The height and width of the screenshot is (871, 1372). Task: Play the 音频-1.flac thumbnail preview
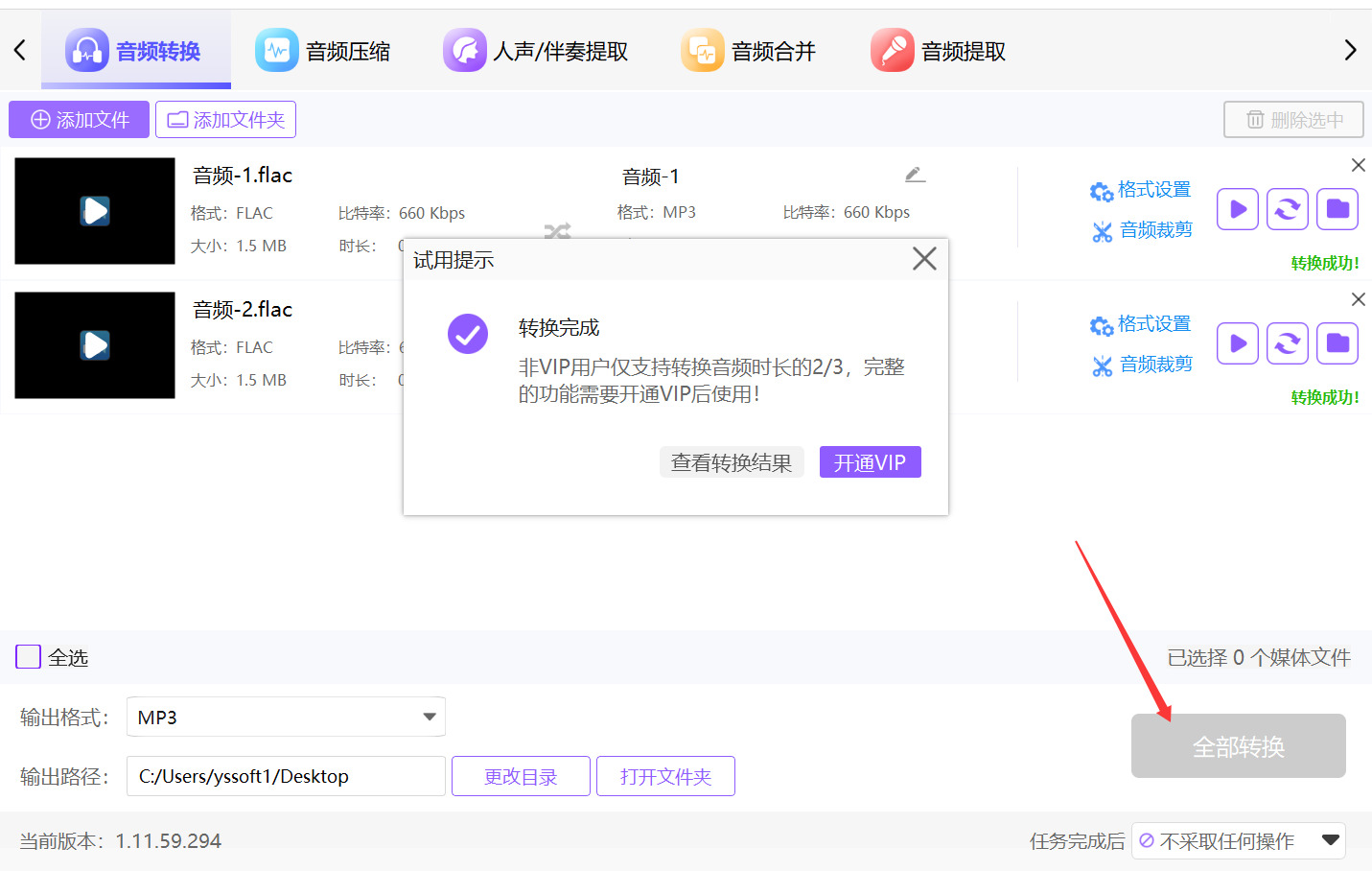tap(95, 211)
